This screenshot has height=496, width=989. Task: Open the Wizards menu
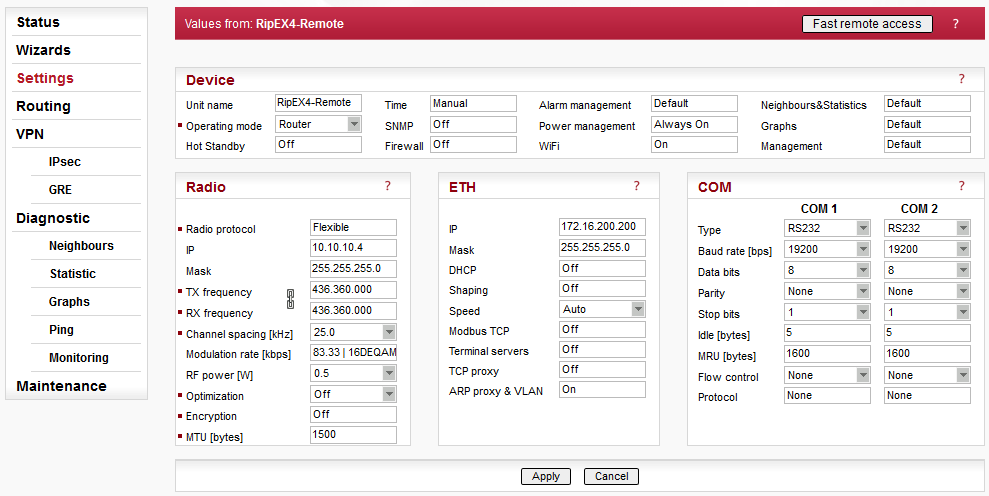43,50
